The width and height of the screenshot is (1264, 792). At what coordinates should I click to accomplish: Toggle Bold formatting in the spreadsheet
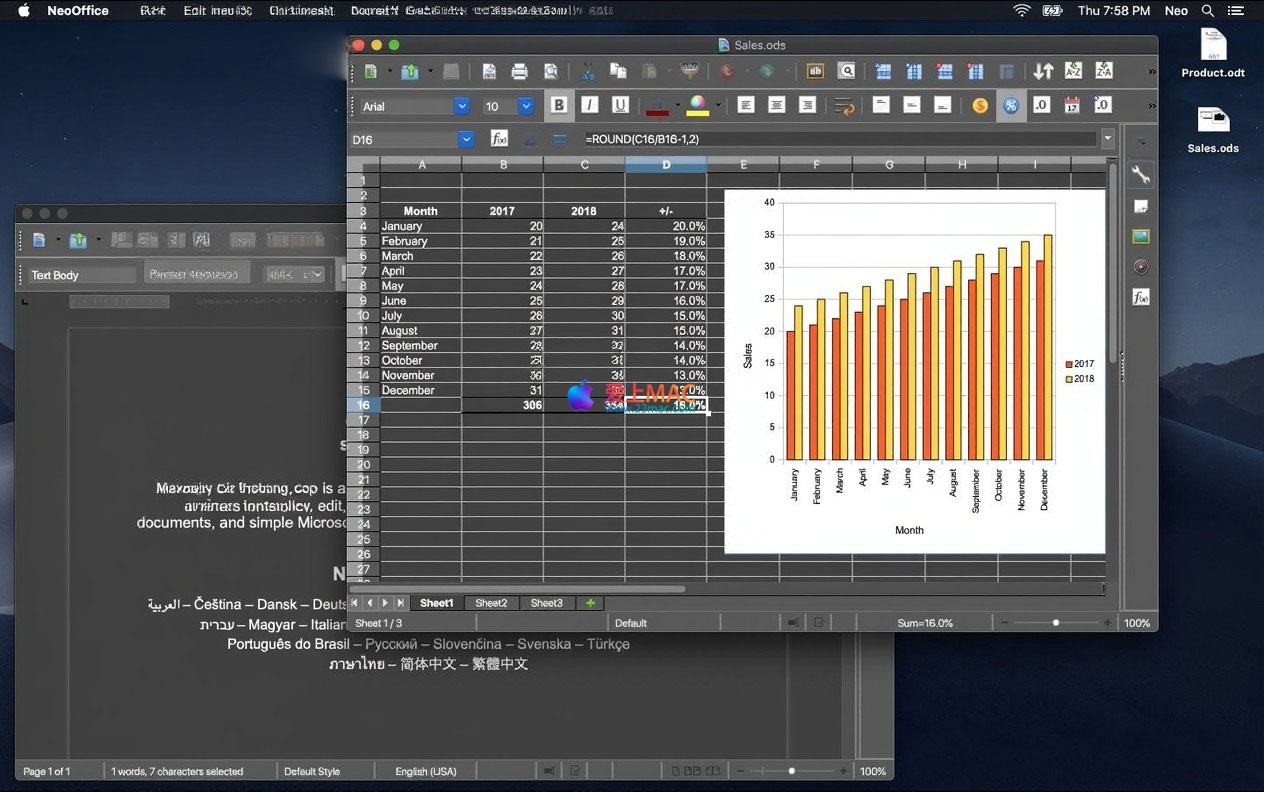pos(559,105)
